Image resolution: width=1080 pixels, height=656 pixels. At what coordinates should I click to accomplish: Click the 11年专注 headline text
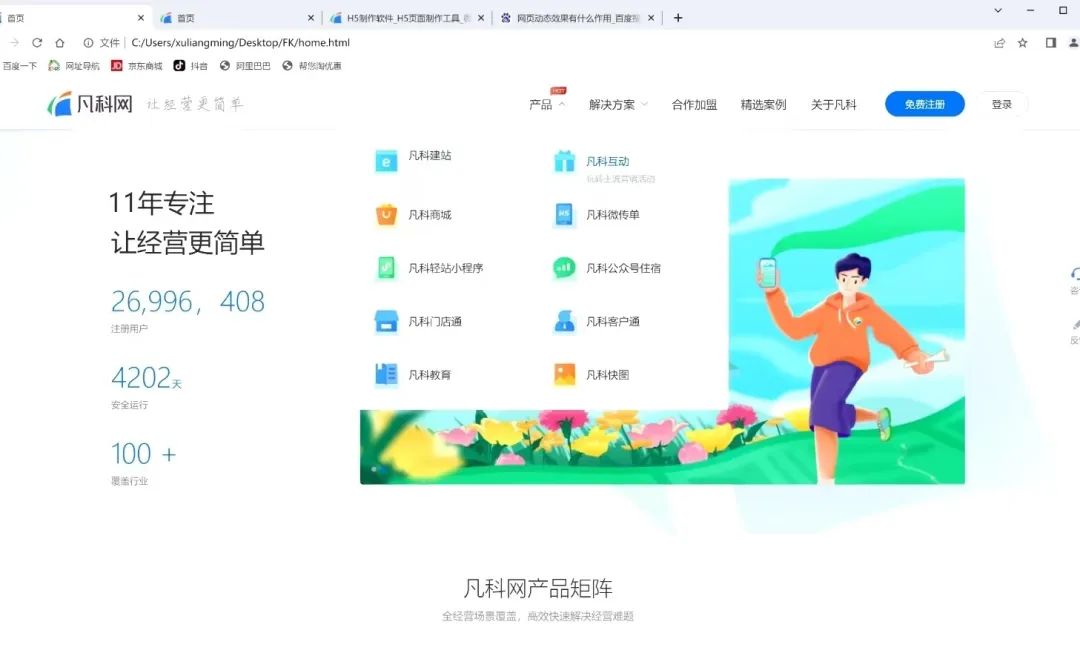point(161,203)
